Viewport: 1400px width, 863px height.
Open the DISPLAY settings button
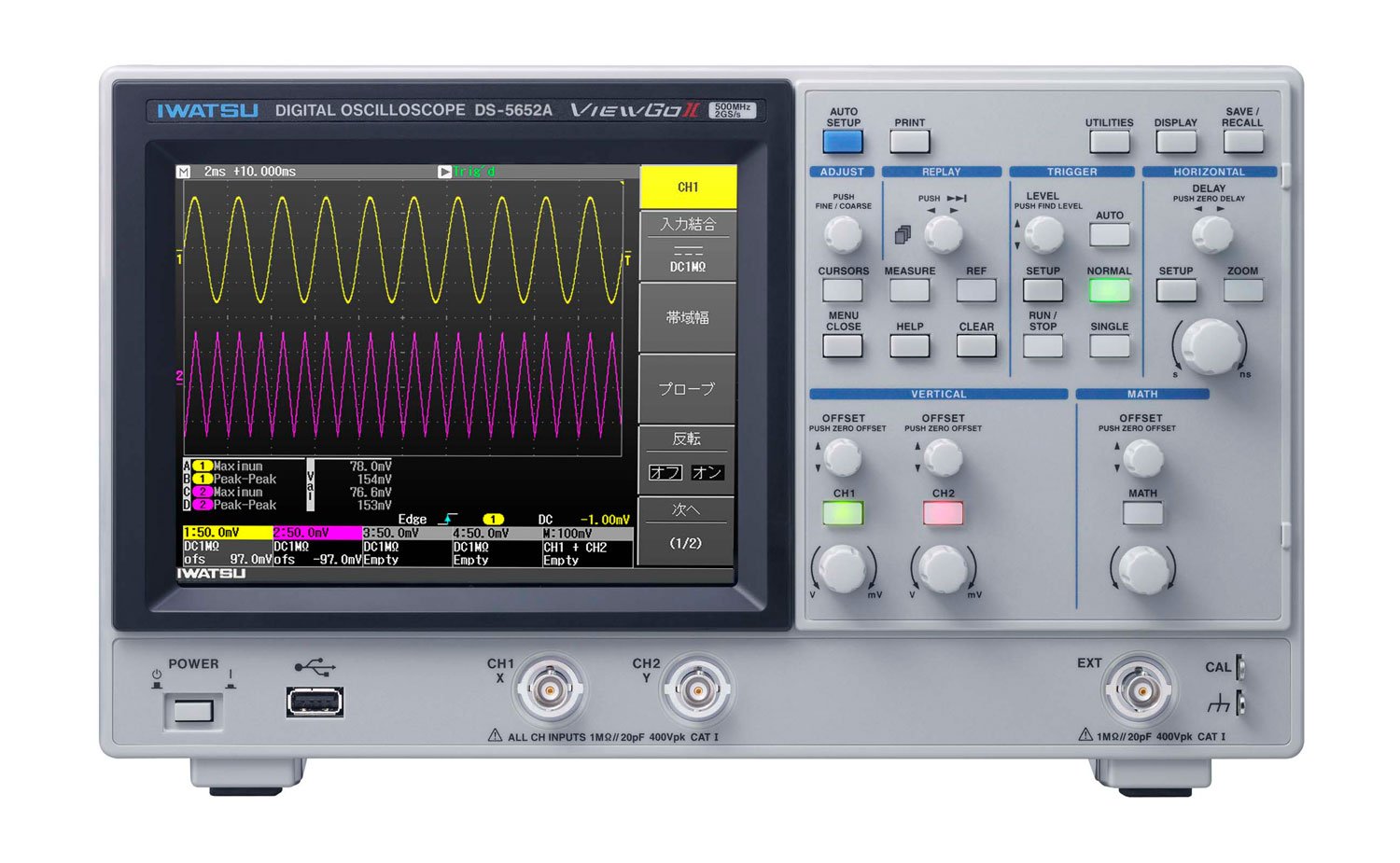(x=1175, y=141)
